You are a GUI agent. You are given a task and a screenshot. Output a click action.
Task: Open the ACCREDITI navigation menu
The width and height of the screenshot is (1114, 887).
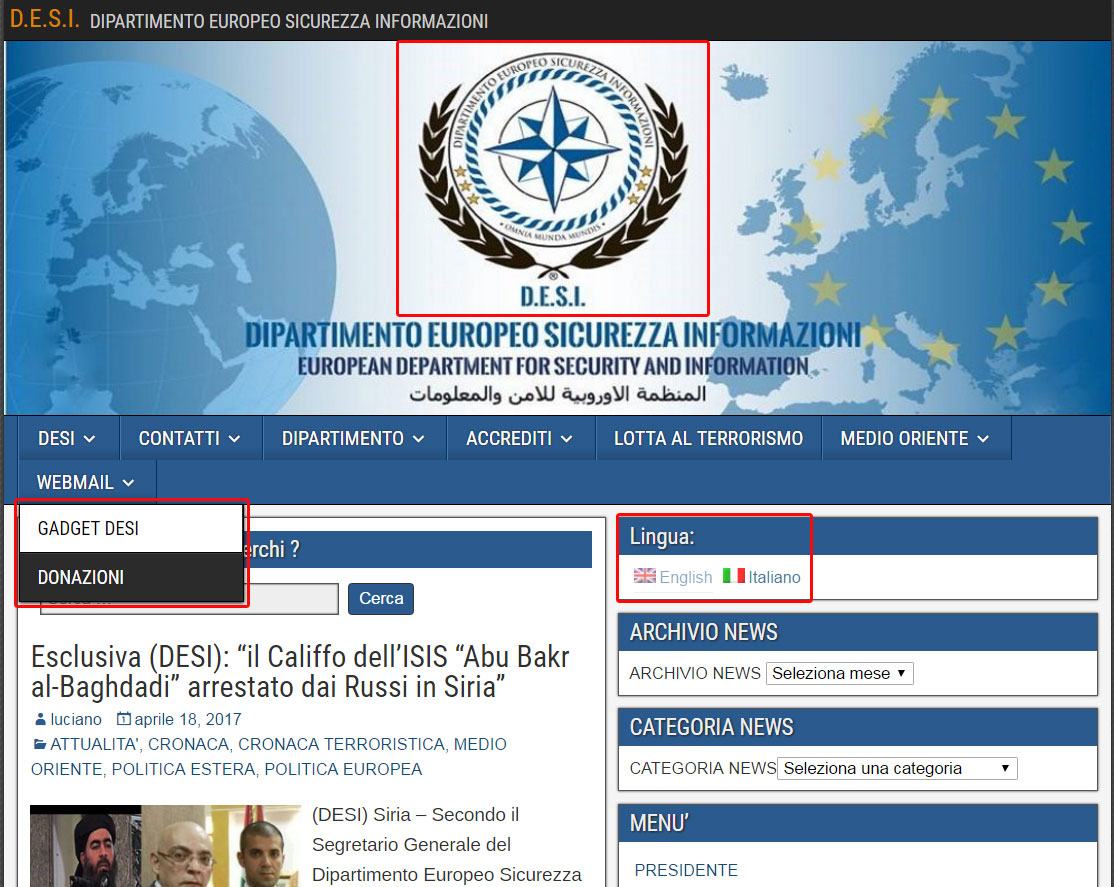(x=519, y=439)
